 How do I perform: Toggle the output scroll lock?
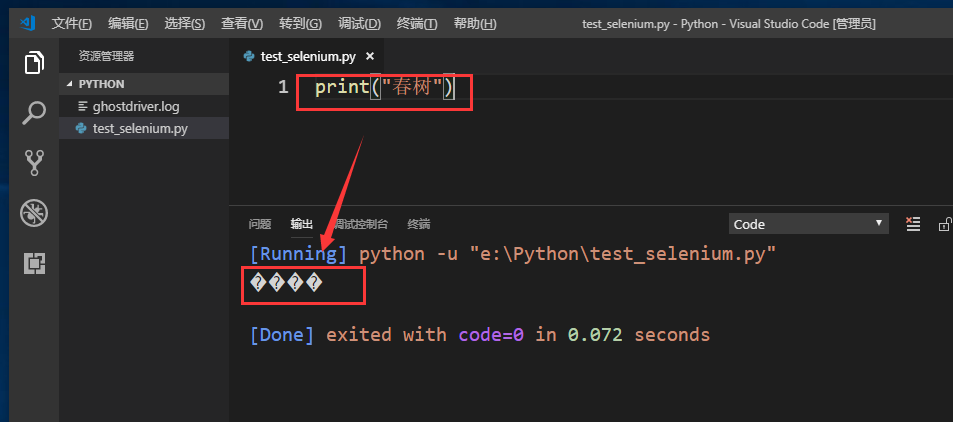click(x=943, y=224)
